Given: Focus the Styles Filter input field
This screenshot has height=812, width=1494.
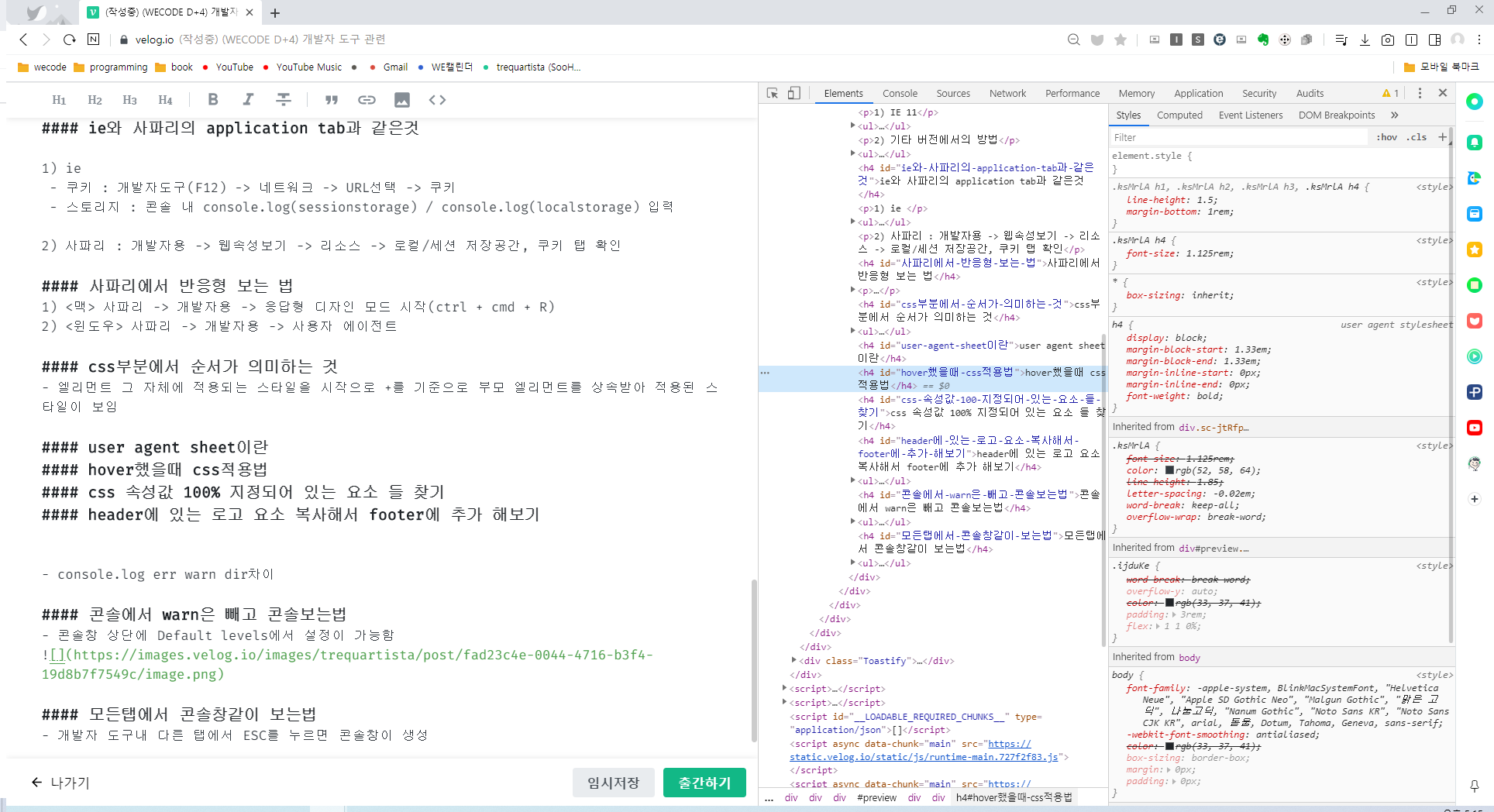Looking at the screenshot, I should pos(1240,137).
